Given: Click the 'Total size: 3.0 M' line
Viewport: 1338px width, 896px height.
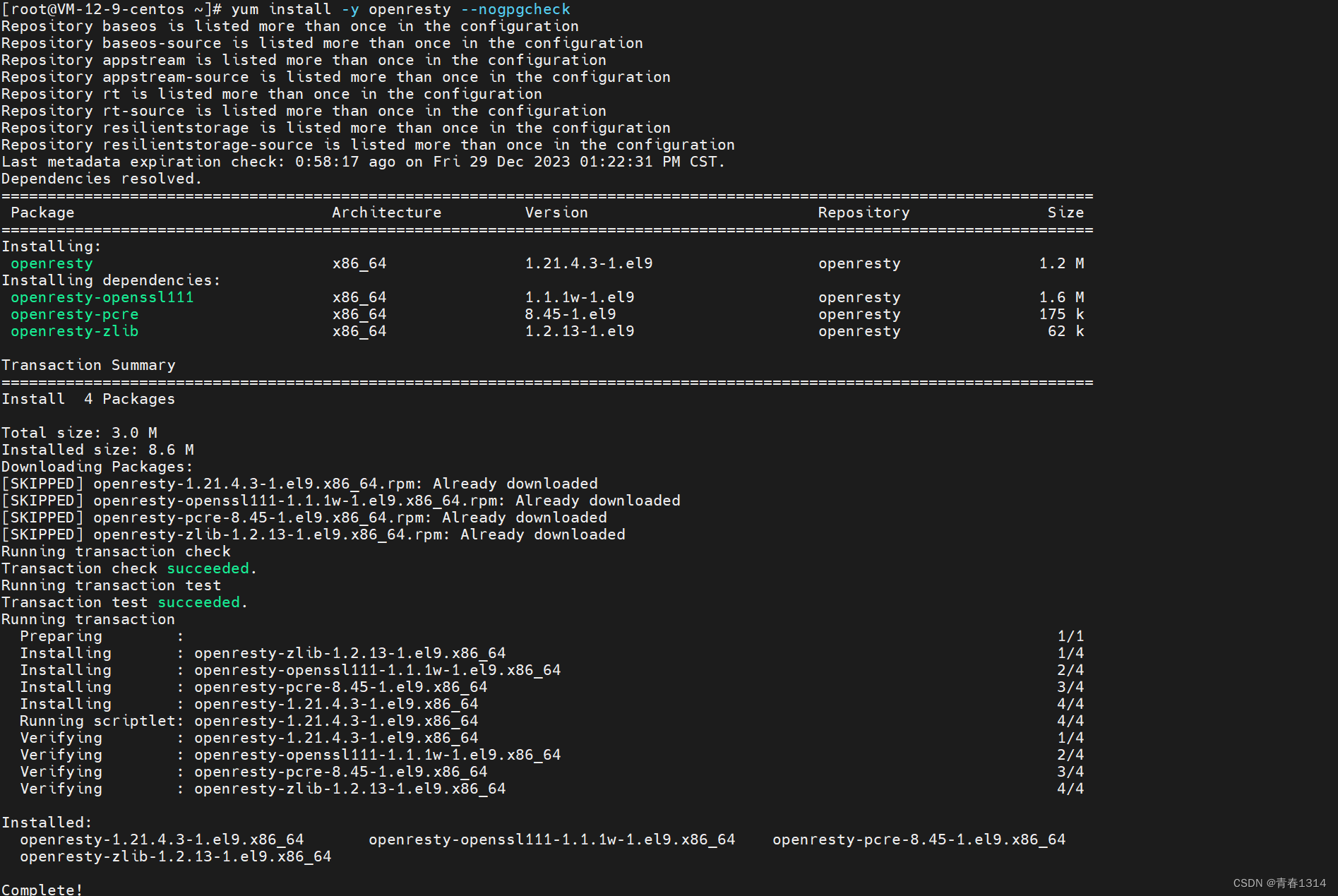Looking at the screenshot, I should [79, 433].
